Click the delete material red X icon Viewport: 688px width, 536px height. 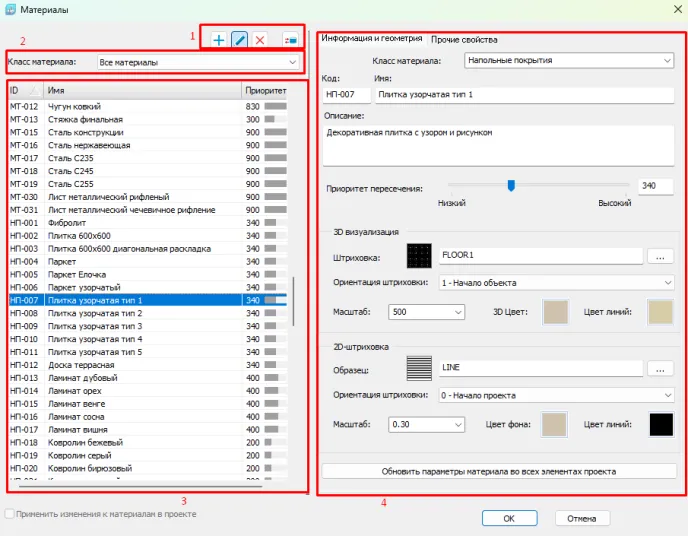(x=260, y=40)
